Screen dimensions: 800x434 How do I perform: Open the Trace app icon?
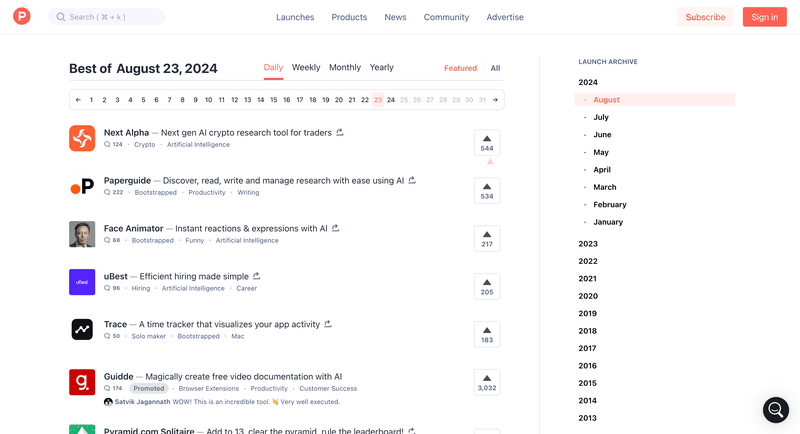(82, 330)
